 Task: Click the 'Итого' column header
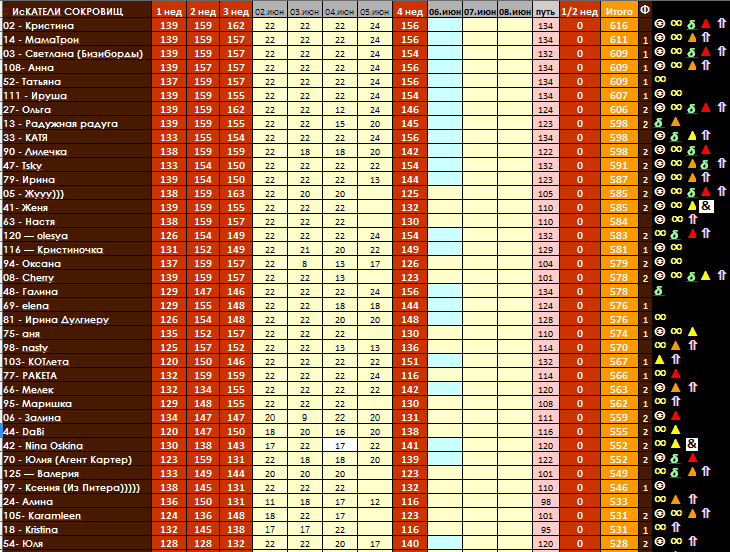click(618, 9)
